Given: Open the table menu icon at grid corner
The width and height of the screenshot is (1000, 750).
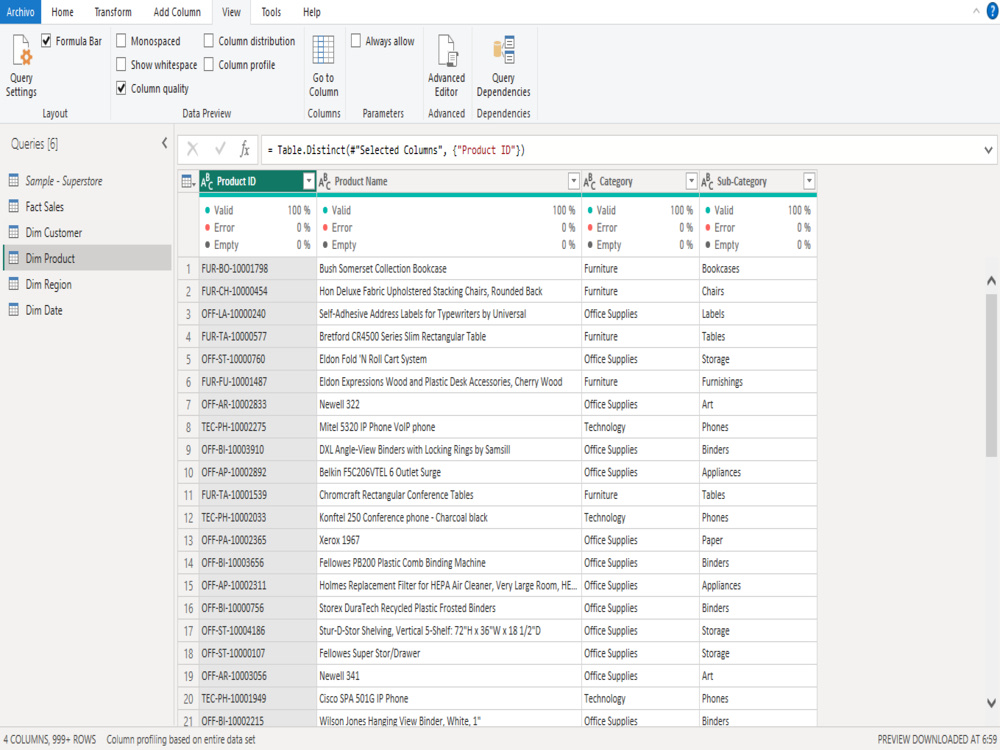Looking at the screenshot, I should (x=188, y=182).
